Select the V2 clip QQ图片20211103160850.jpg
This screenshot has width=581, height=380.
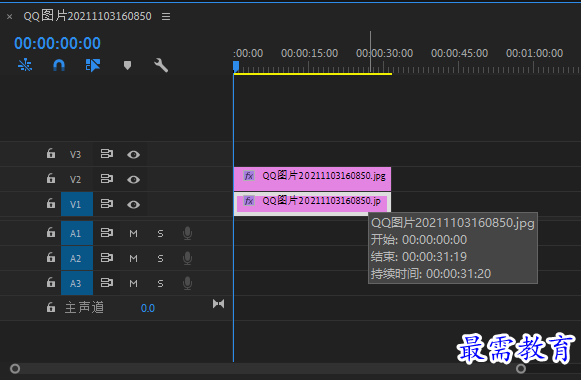tap(312, 179)
